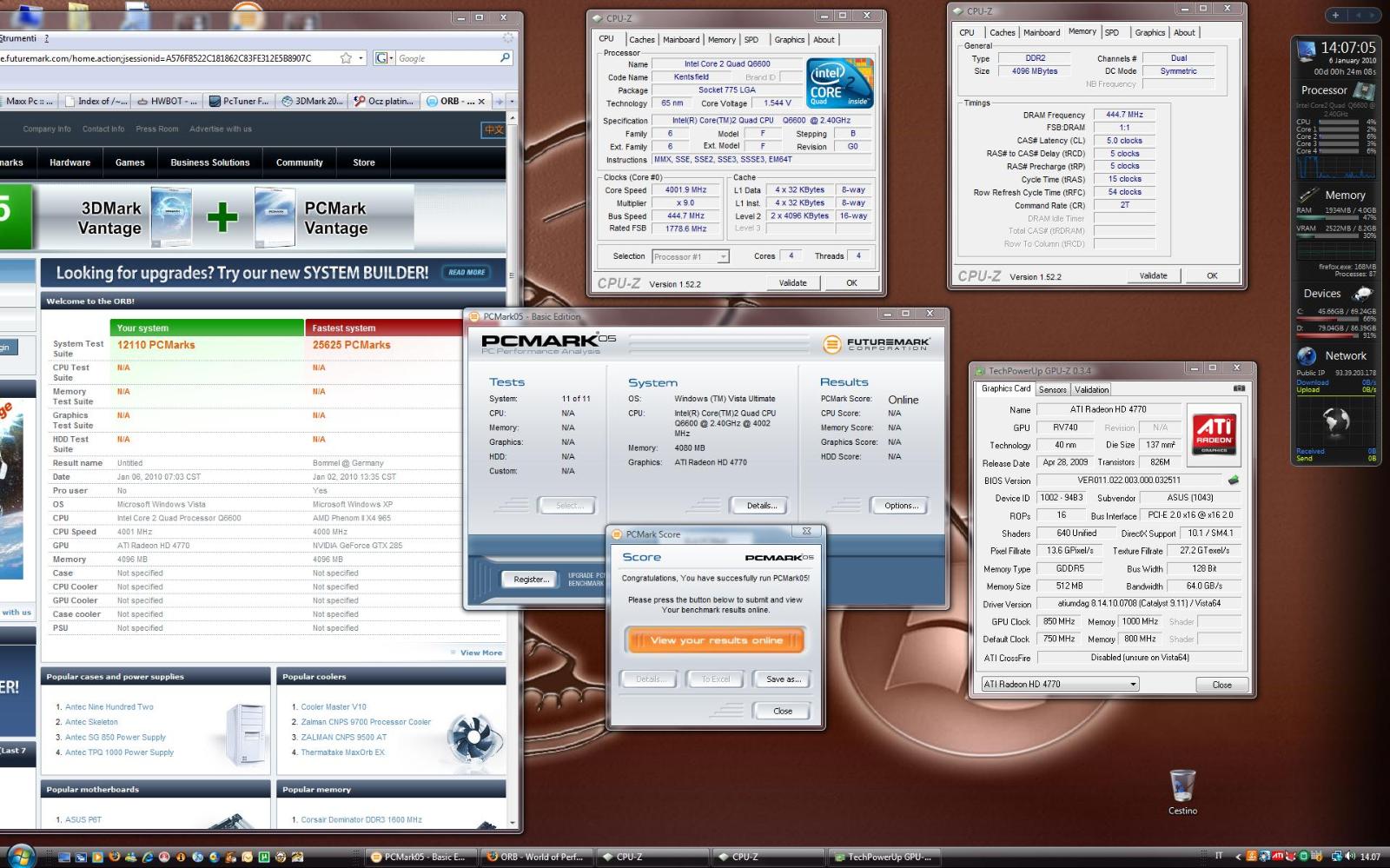Open Corsair Dominator DDR3 1600 MHz link

(x=361, y=819)
